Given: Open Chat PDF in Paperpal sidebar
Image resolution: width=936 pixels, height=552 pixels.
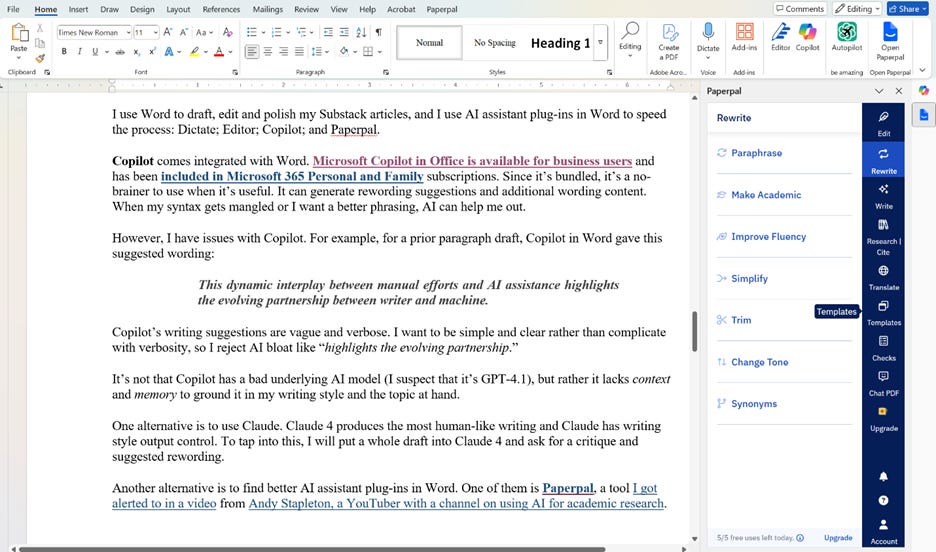Looking at the screenshot, I should tap(883, 384).
